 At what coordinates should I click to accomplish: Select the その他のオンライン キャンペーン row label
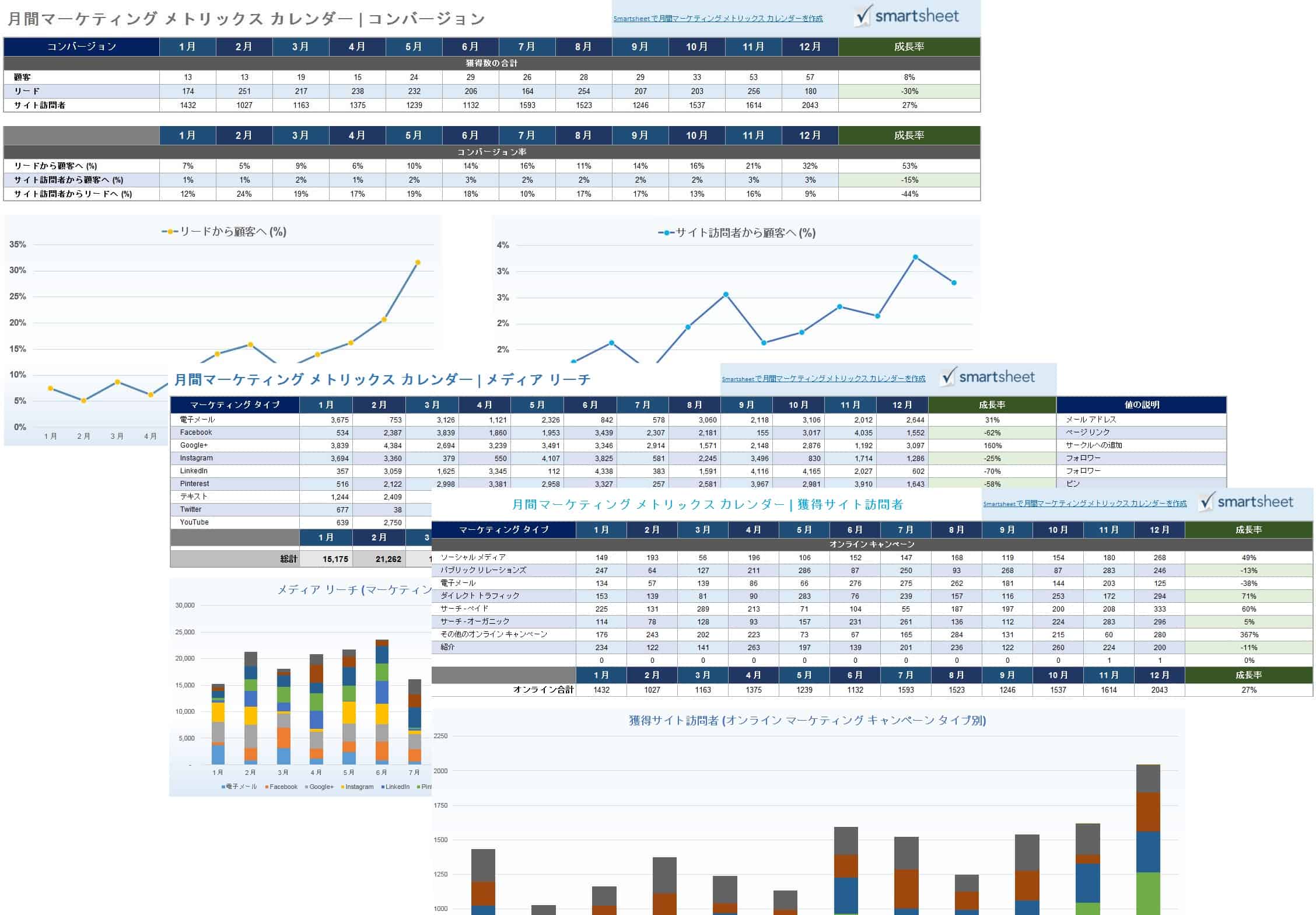[504, 634]
